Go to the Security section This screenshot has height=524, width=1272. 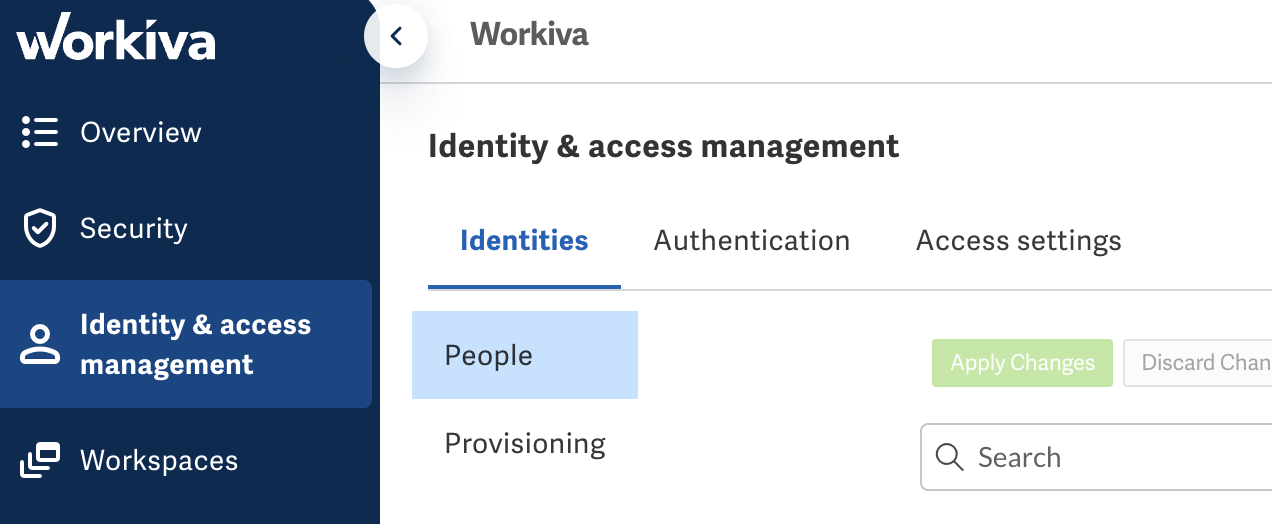(x=134, y=228)
